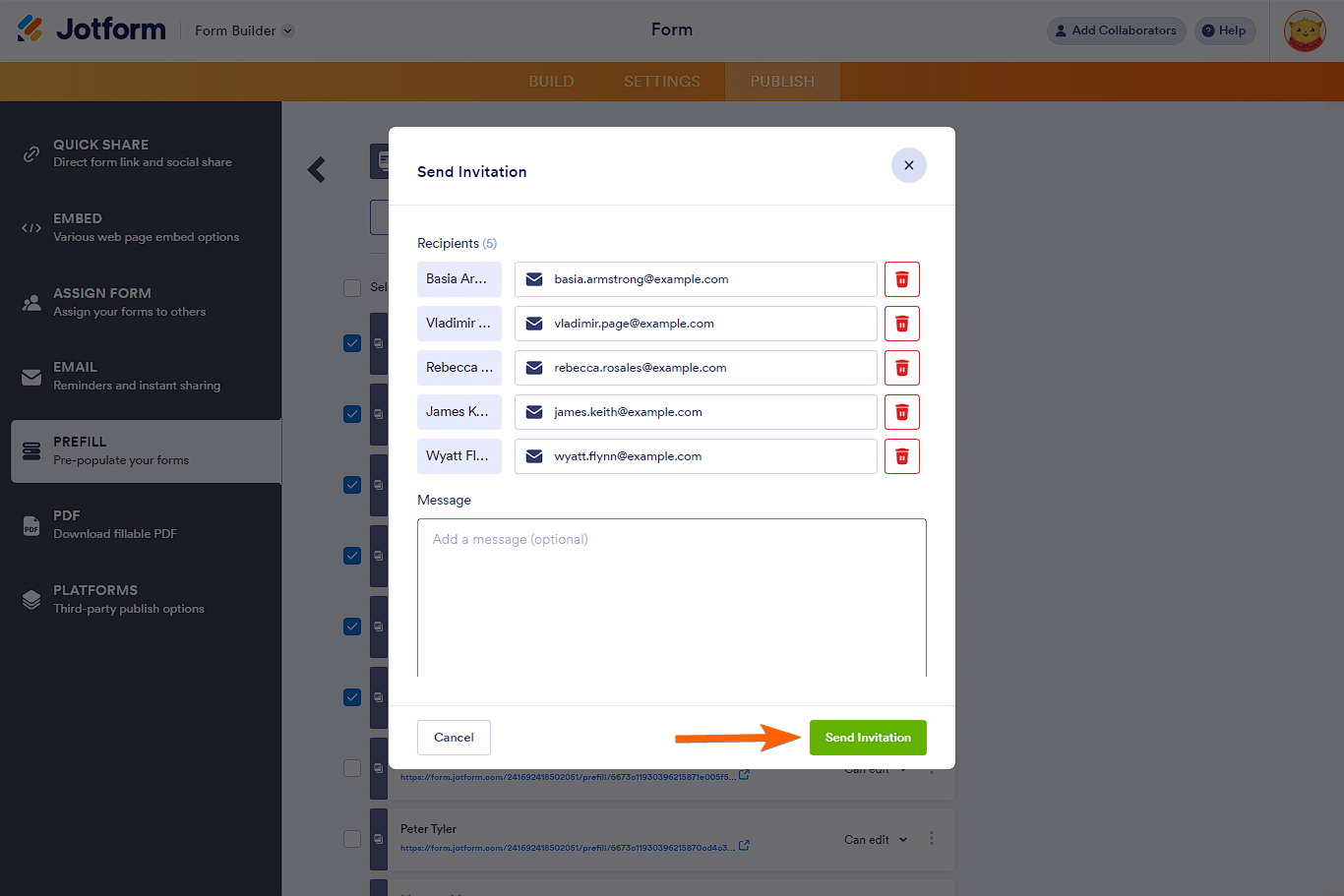Open ASSIGN FORM menu item
This screenshot has width=1344, height=896.
(141, 302)
